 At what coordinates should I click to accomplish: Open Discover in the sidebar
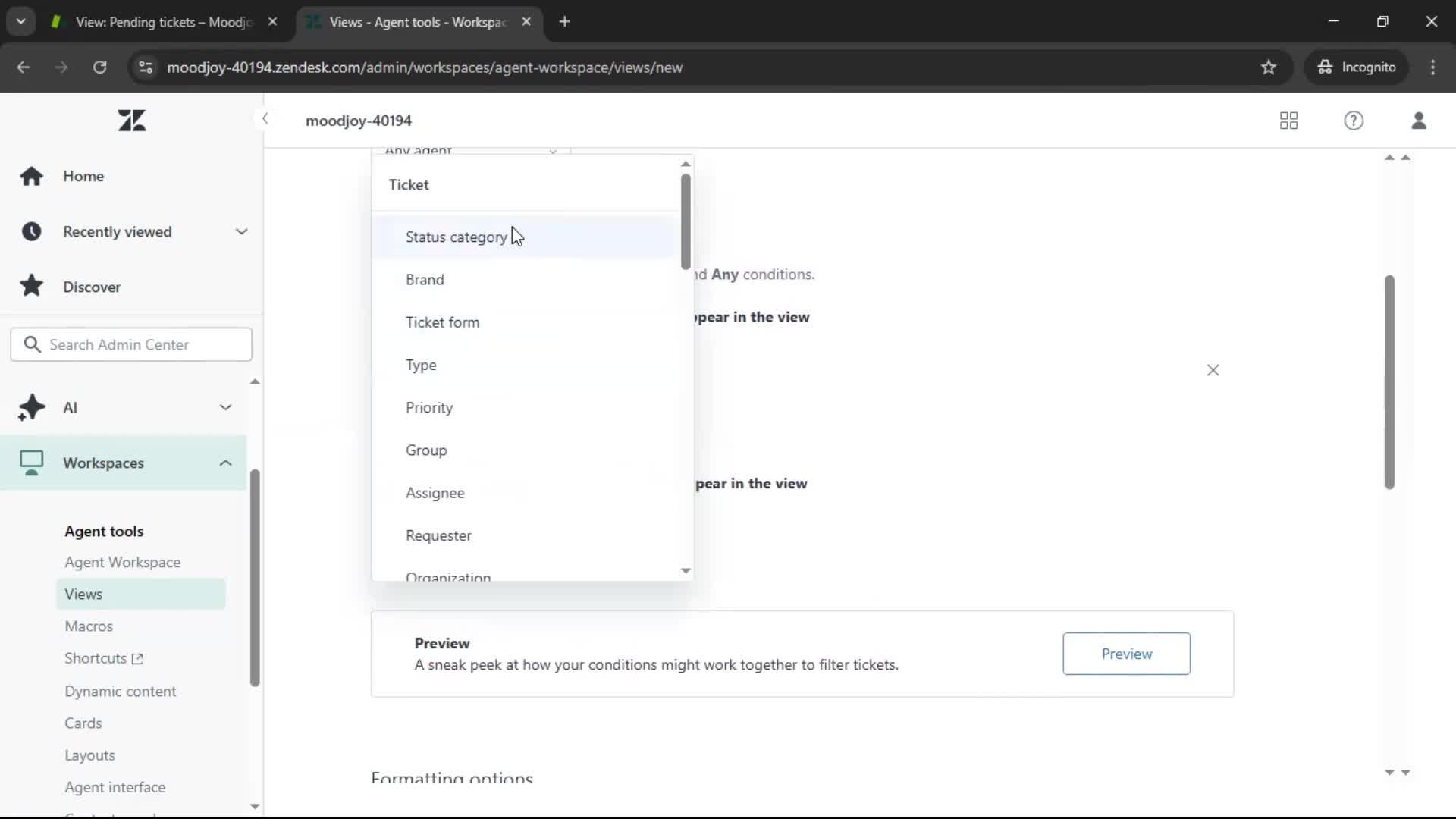coord(92,287)
